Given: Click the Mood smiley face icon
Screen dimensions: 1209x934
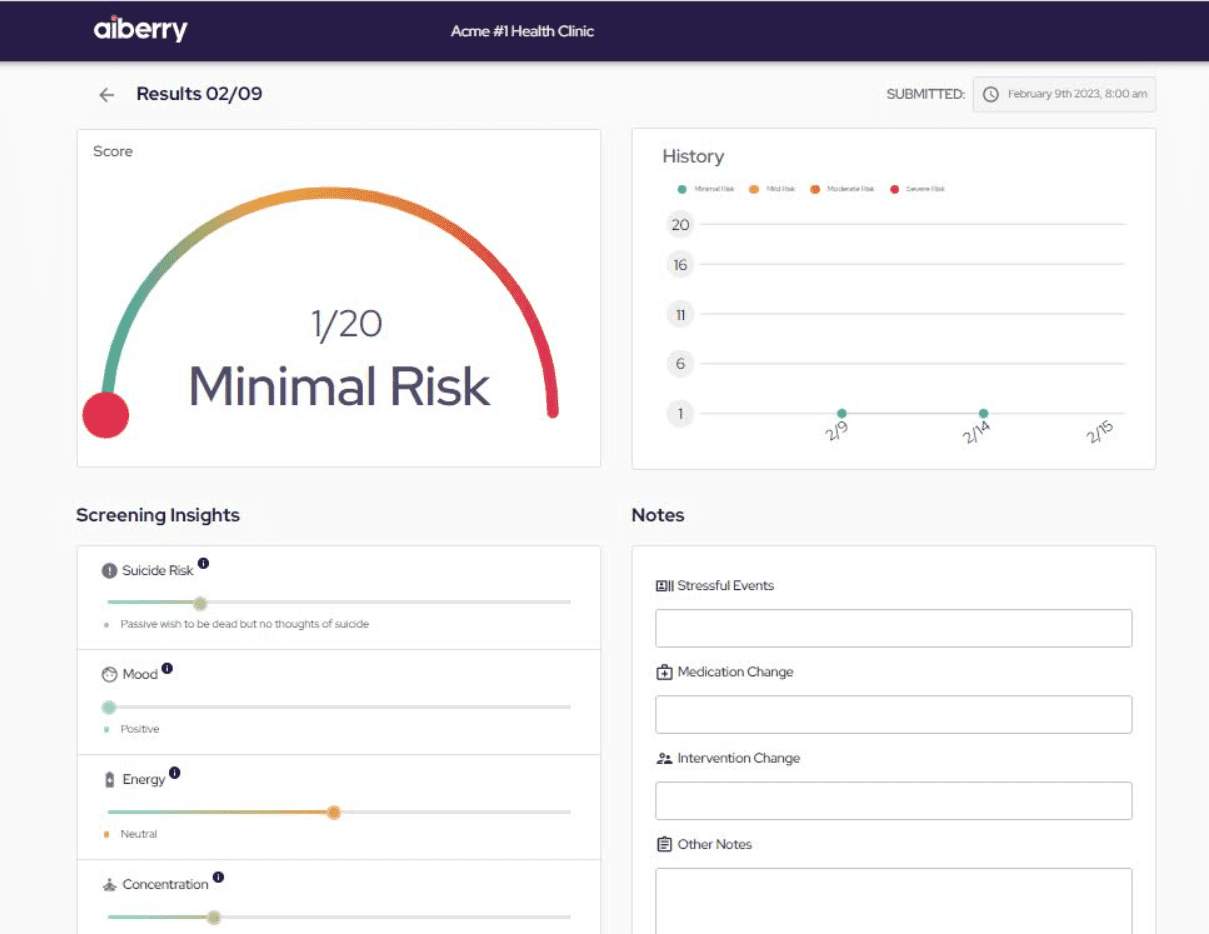Looking at the screenshot, I should (112, 674).
